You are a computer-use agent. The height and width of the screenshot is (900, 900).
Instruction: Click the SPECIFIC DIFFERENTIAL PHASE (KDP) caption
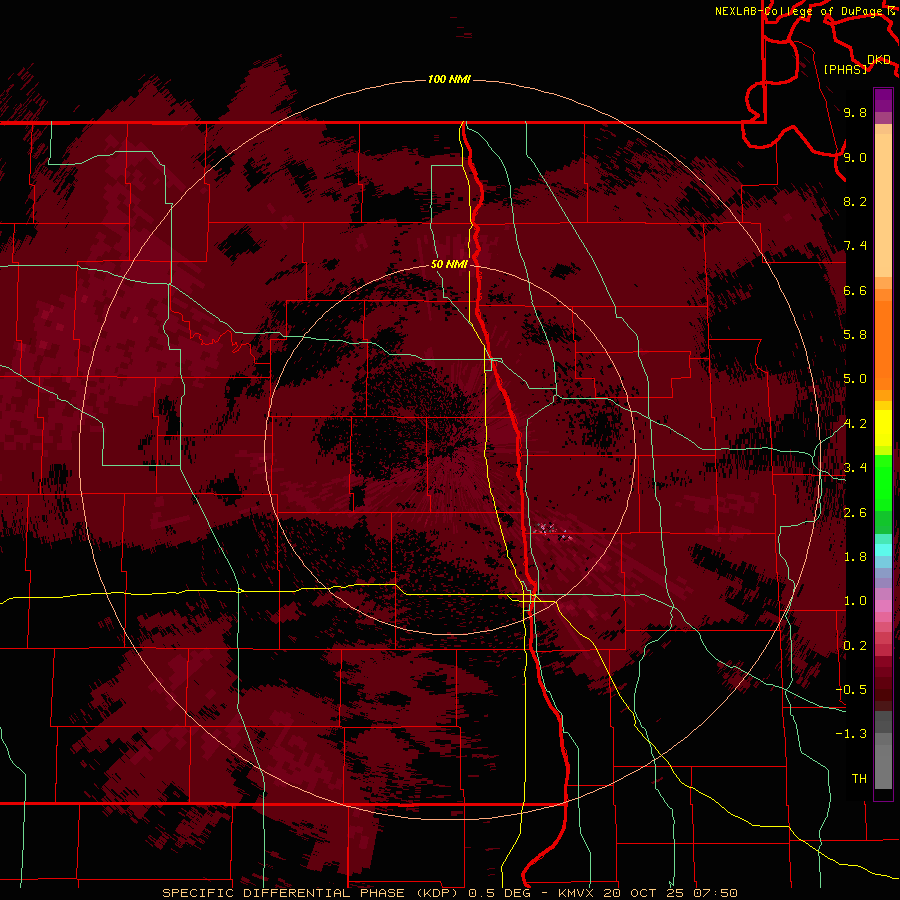pos(312,893)
